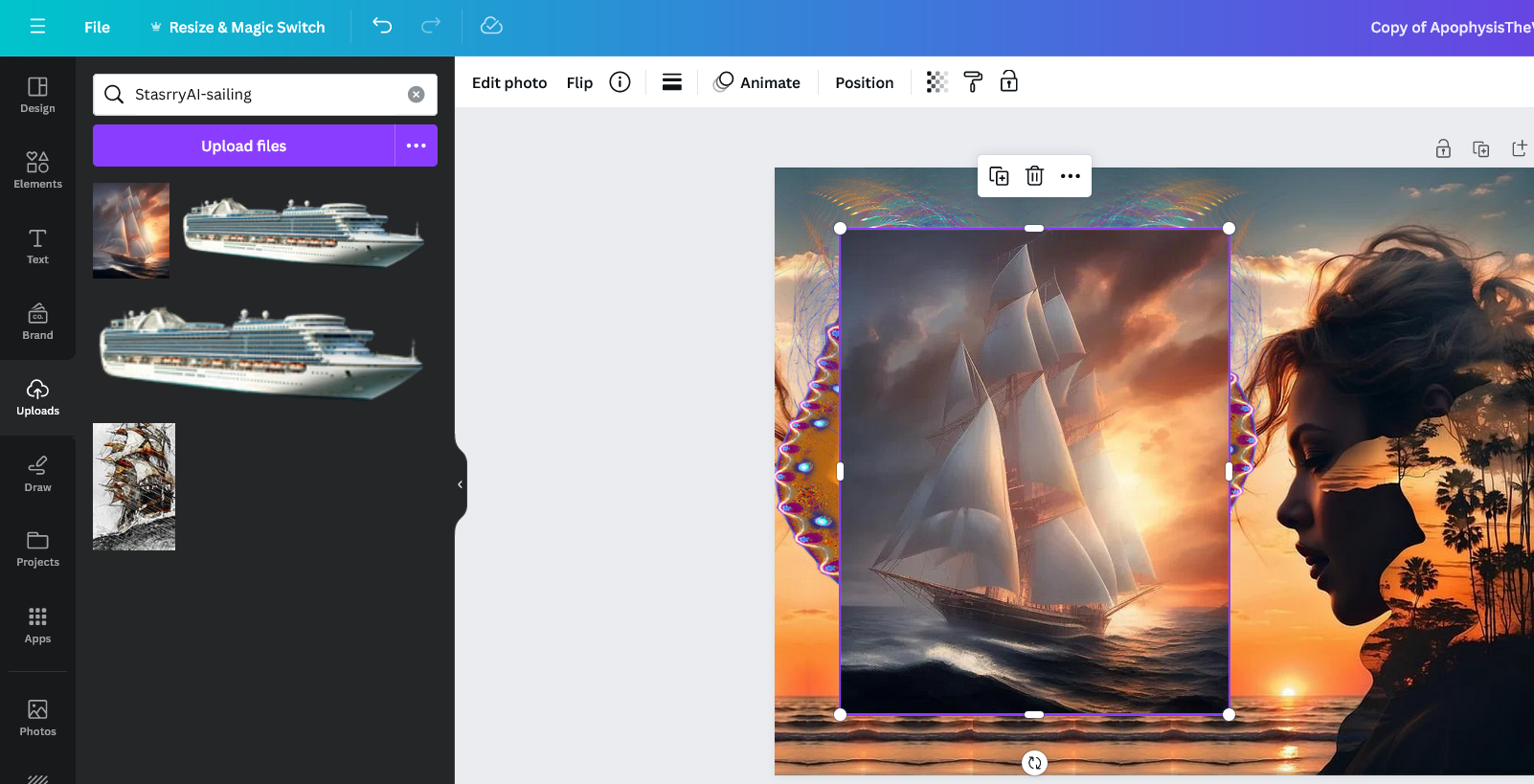This screenshot has height=784, width=1534.
Task: Clear the search text with X
Action: pos(416,95)
